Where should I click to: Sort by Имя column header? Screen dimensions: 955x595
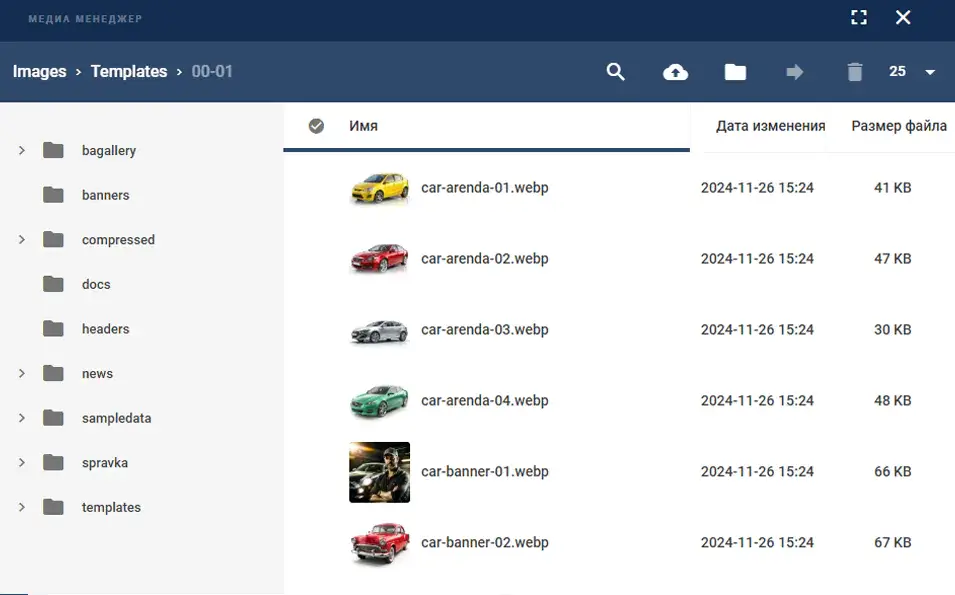(363, 126)
